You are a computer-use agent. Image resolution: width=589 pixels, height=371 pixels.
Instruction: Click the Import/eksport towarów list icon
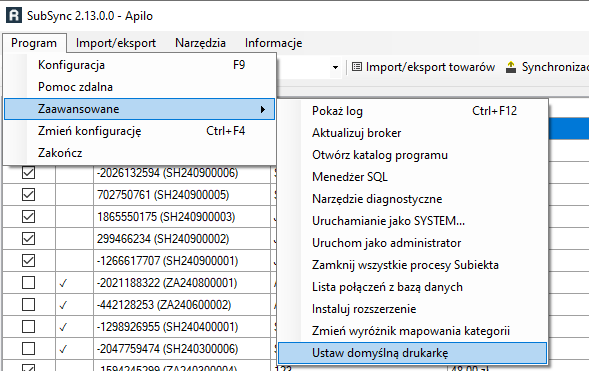(356, 67)
